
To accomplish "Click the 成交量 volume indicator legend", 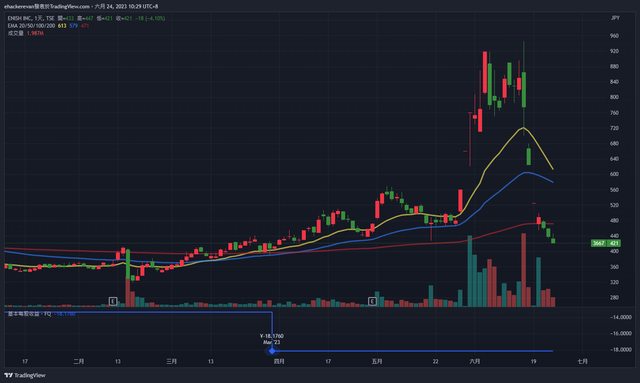I will coord(16,33).
